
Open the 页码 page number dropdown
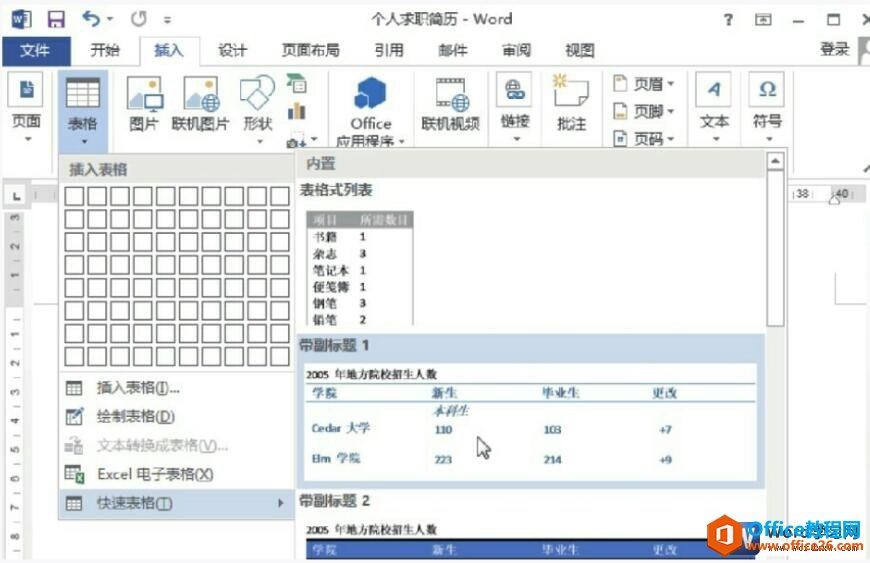click(x=644, y=139)
